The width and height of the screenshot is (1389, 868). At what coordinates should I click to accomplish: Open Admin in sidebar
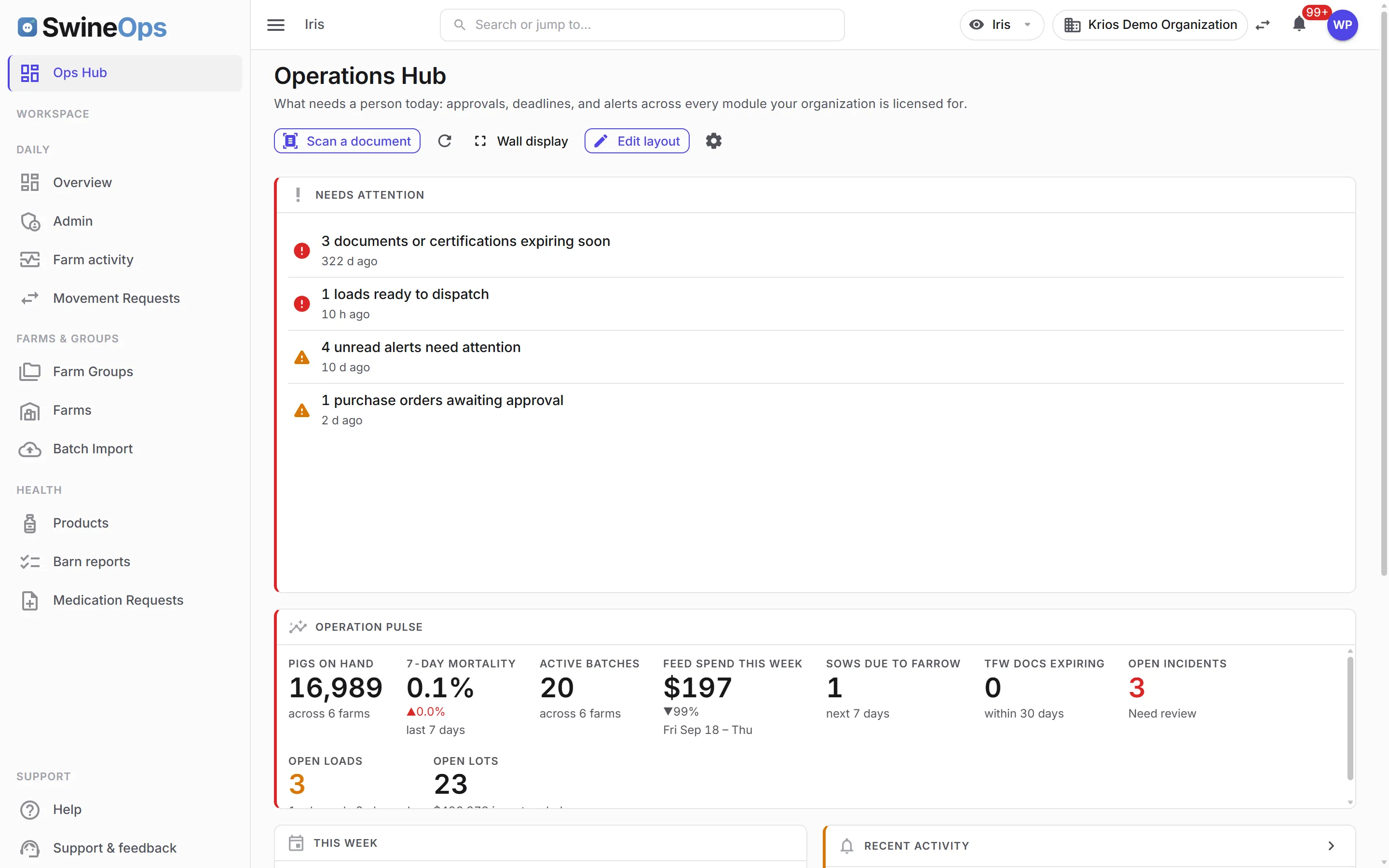(125, 221)
